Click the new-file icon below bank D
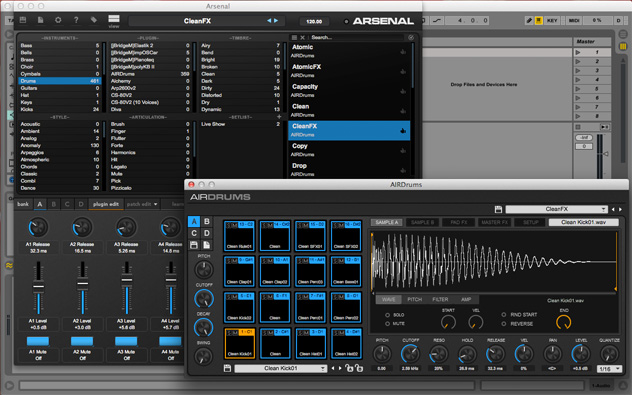 [206, 245]
